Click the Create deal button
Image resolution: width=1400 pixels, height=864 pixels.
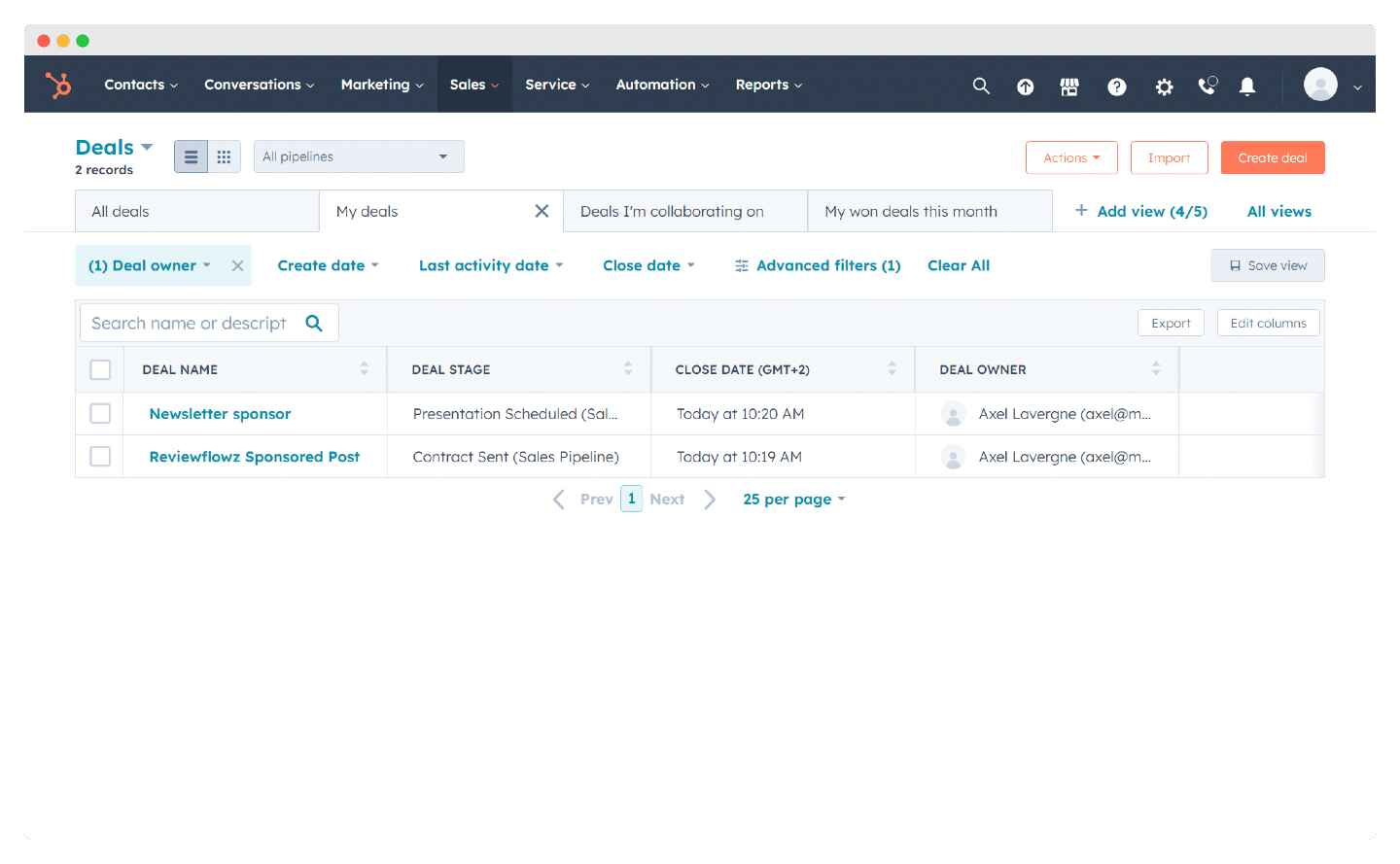coord(1272,157)
